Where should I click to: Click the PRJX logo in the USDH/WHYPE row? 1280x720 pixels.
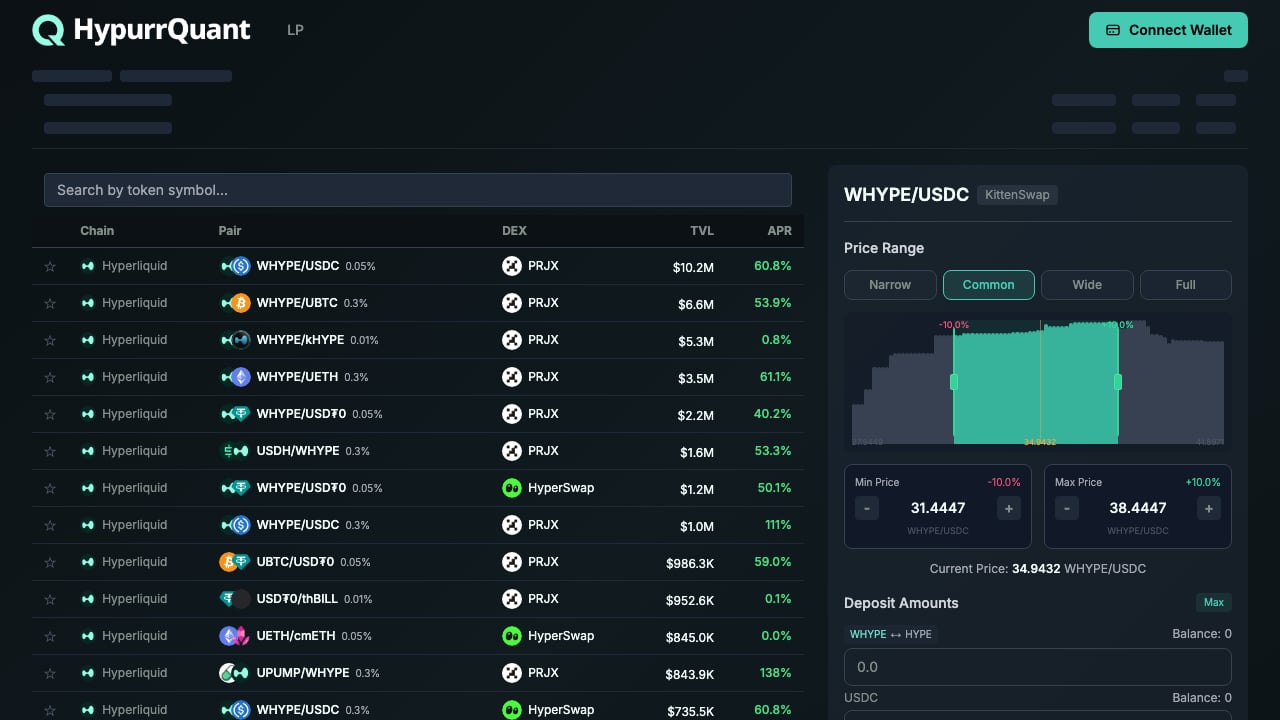pyautogui.click(x=512, y=451)
